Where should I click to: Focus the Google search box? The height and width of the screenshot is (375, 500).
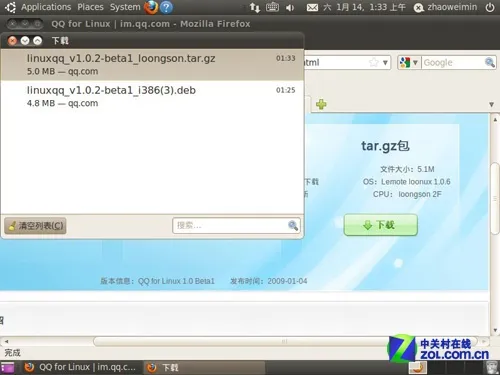[x=453, y=63]
